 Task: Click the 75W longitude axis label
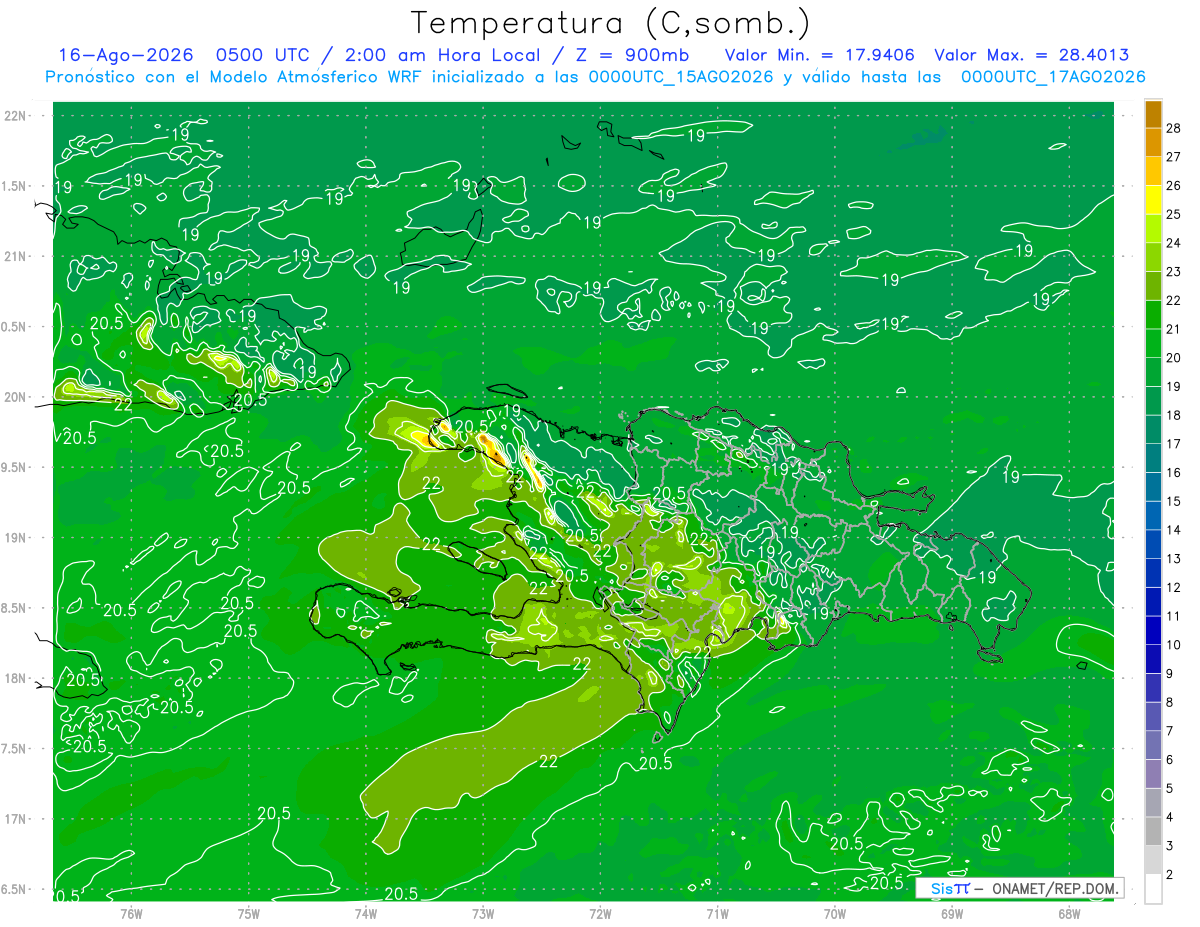point(248,913)
